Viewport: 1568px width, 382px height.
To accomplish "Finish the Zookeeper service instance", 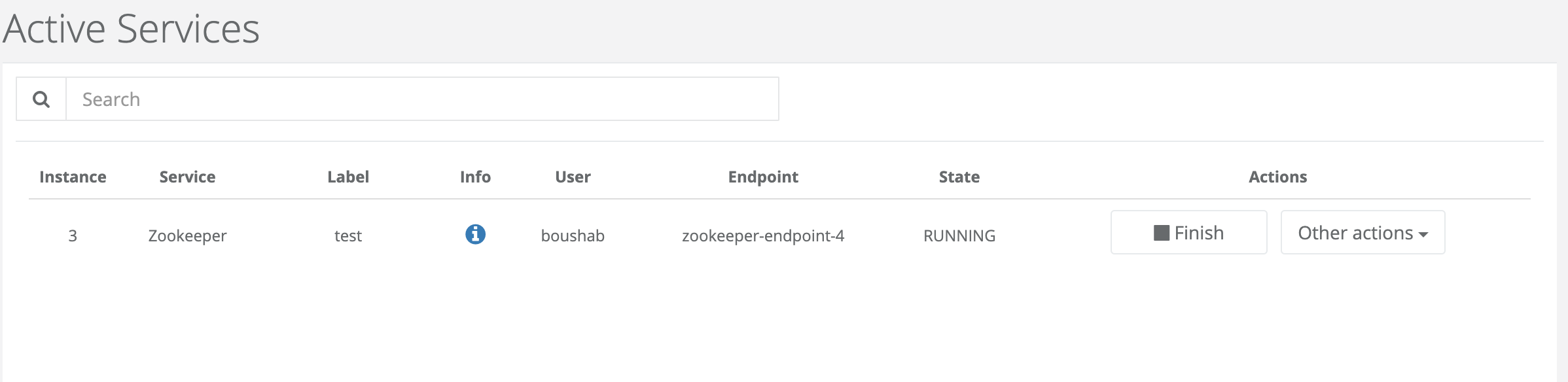I will (x=1188, y=232).
